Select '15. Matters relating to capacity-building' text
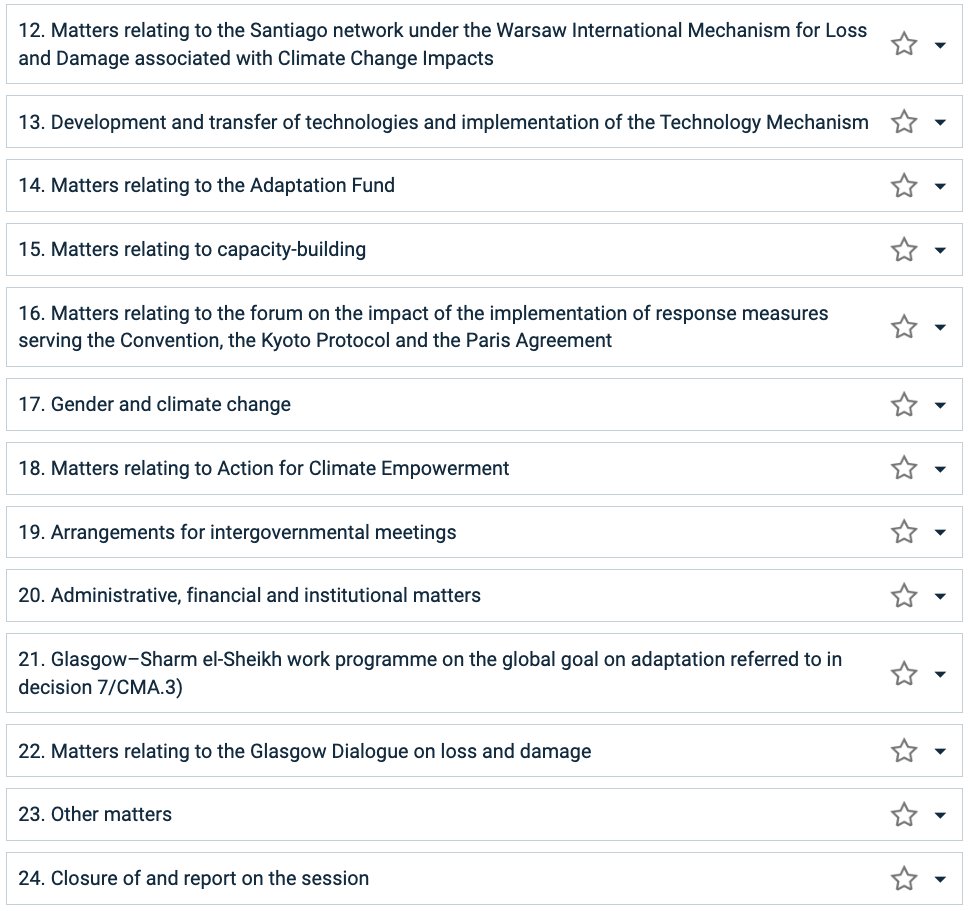974x911 pixels. coord(192,249)
